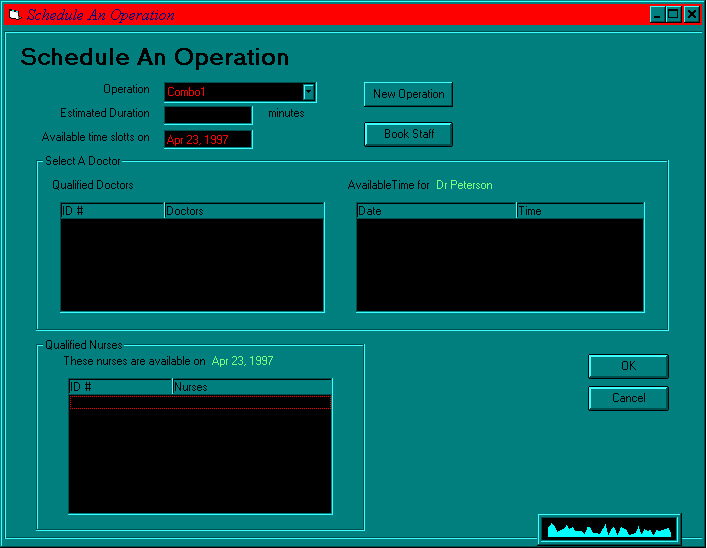
Task: Click the cyan waveform graphic at bottom right
Action: [609, 530]
